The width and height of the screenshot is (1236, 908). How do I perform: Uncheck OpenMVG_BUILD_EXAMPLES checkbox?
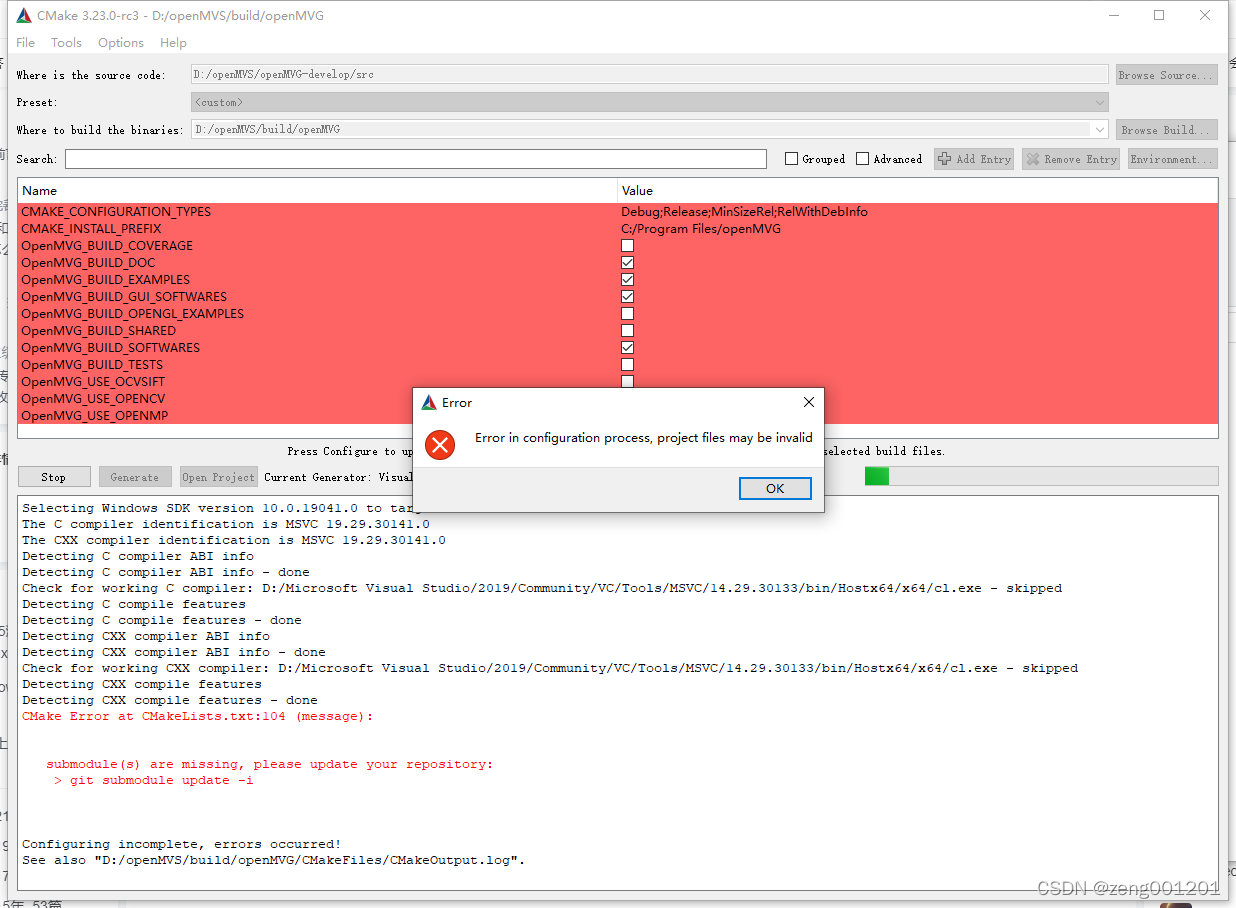click(627, 280)
